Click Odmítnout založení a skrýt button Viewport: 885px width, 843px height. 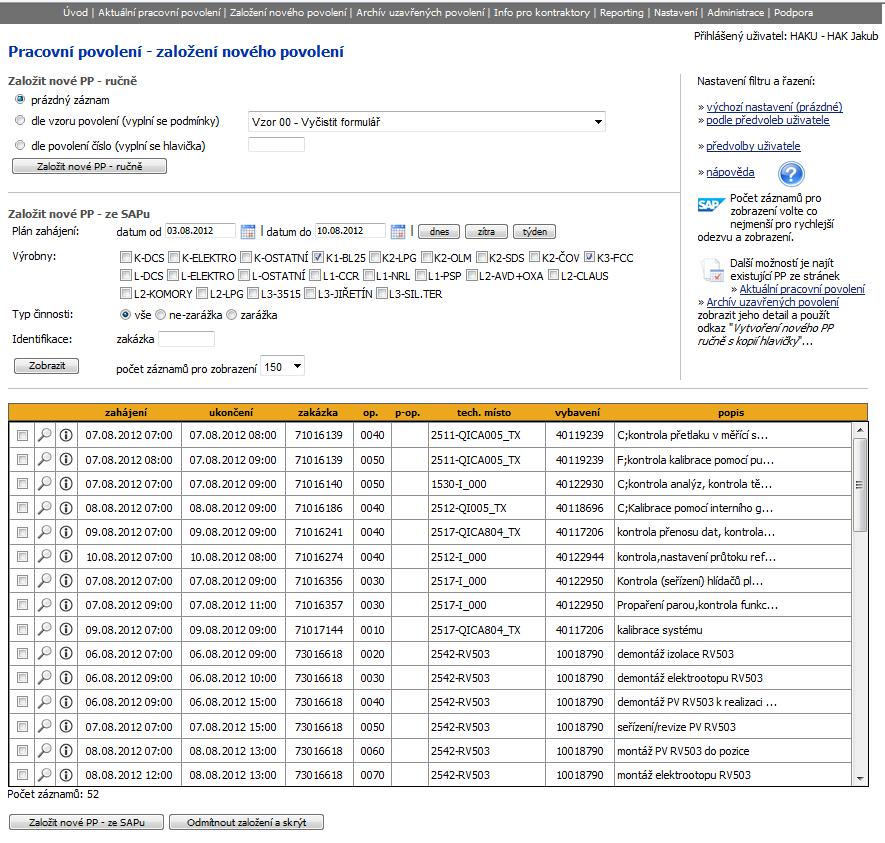246,822
